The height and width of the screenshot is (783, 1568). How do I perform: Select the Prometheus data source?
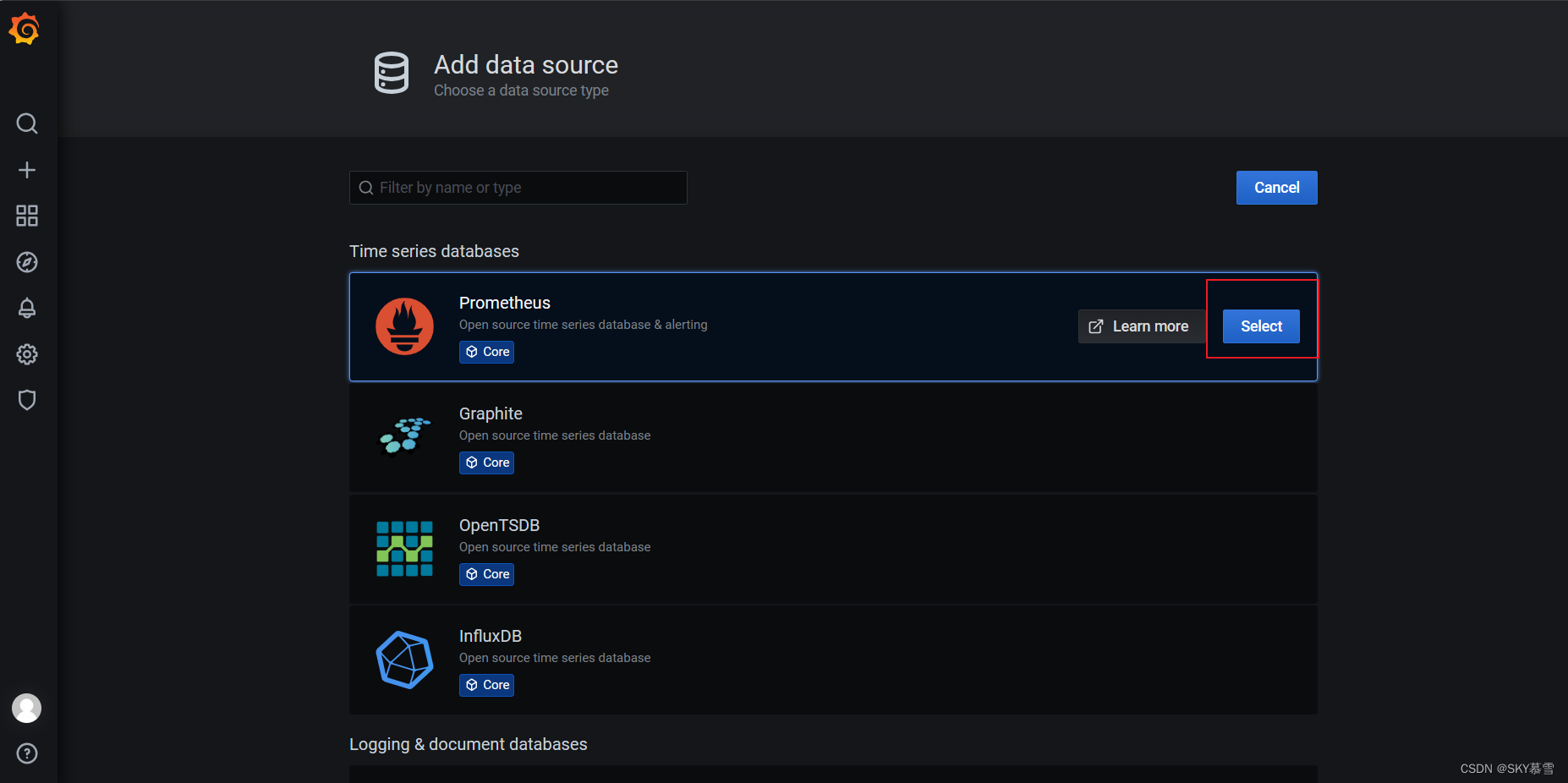pos(1261,326)
